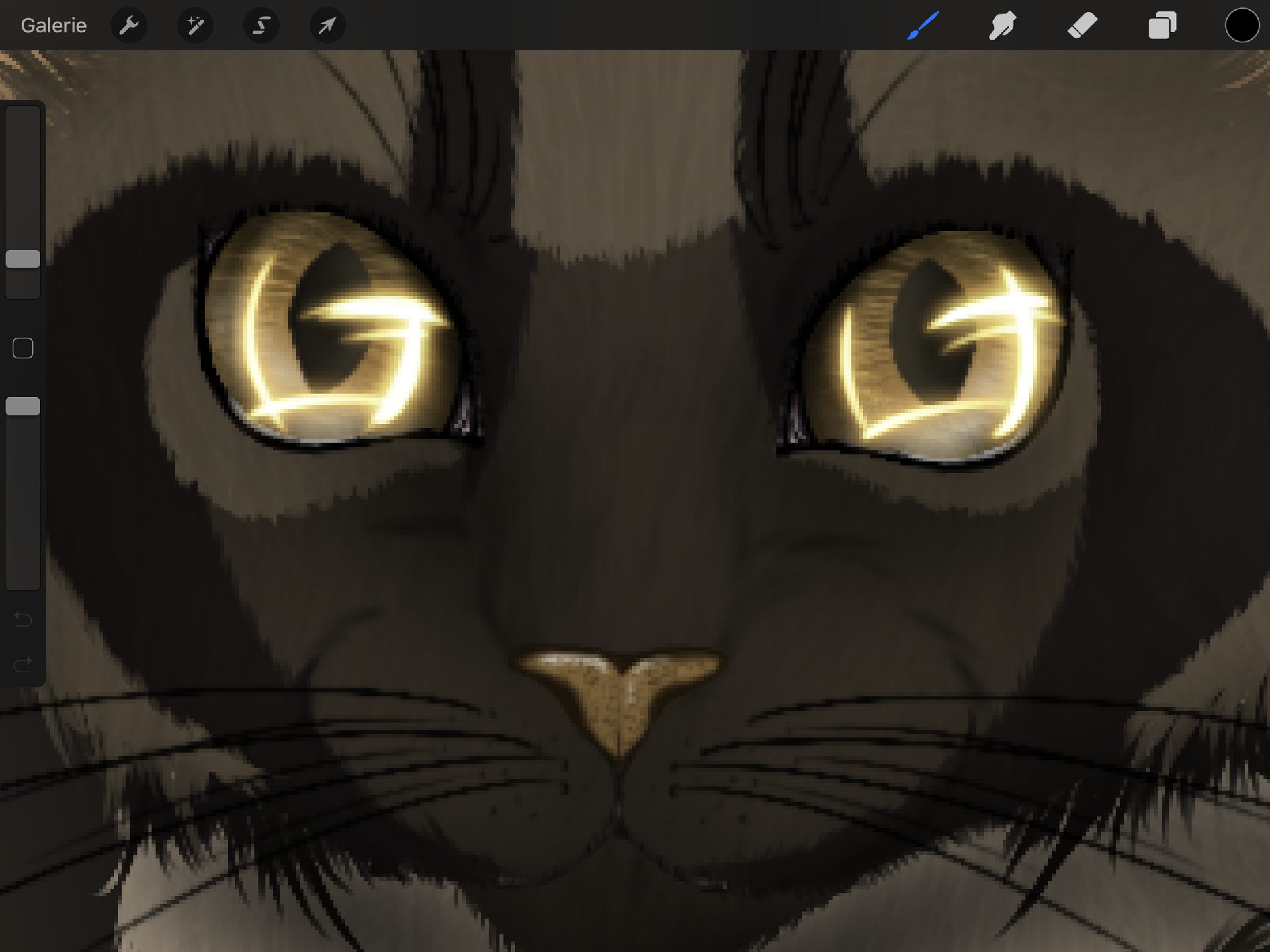Undo the last stroke
Screen dimensions: 1270x952
23,619
